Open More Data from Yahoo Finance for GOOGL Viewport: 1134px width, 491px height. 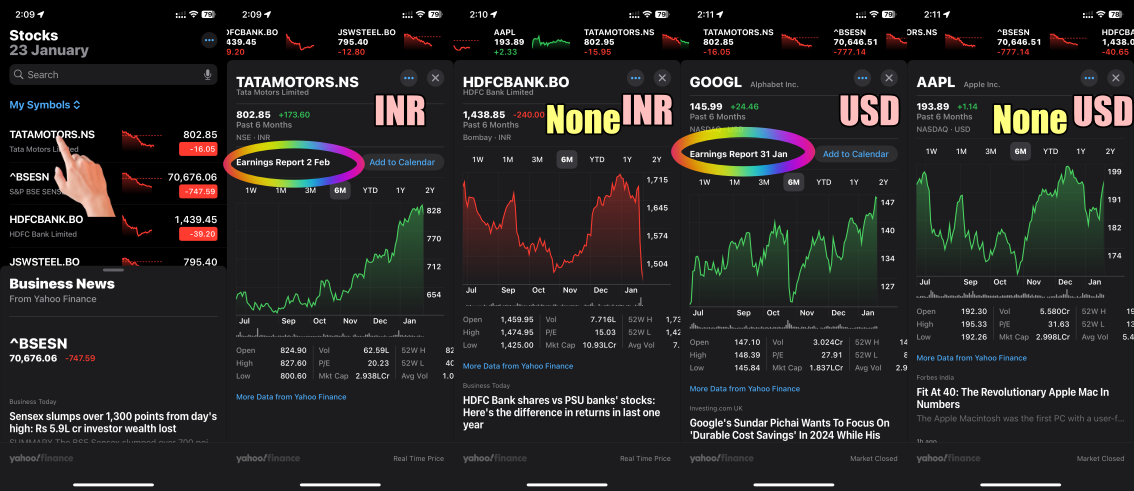(x=745, y=388)
